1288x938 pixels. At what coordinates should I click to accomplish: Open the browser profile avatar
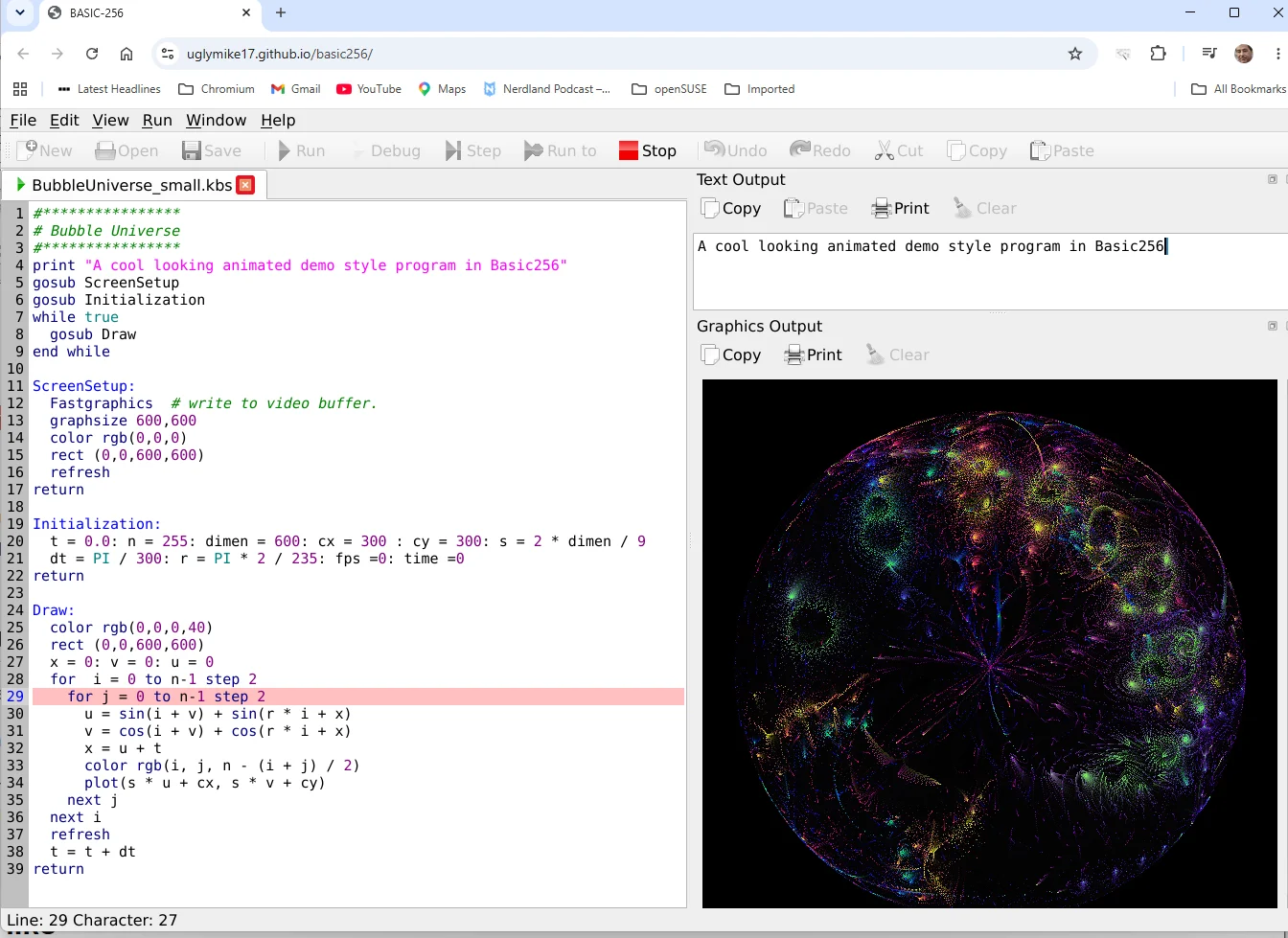(x=1244, y=54)
